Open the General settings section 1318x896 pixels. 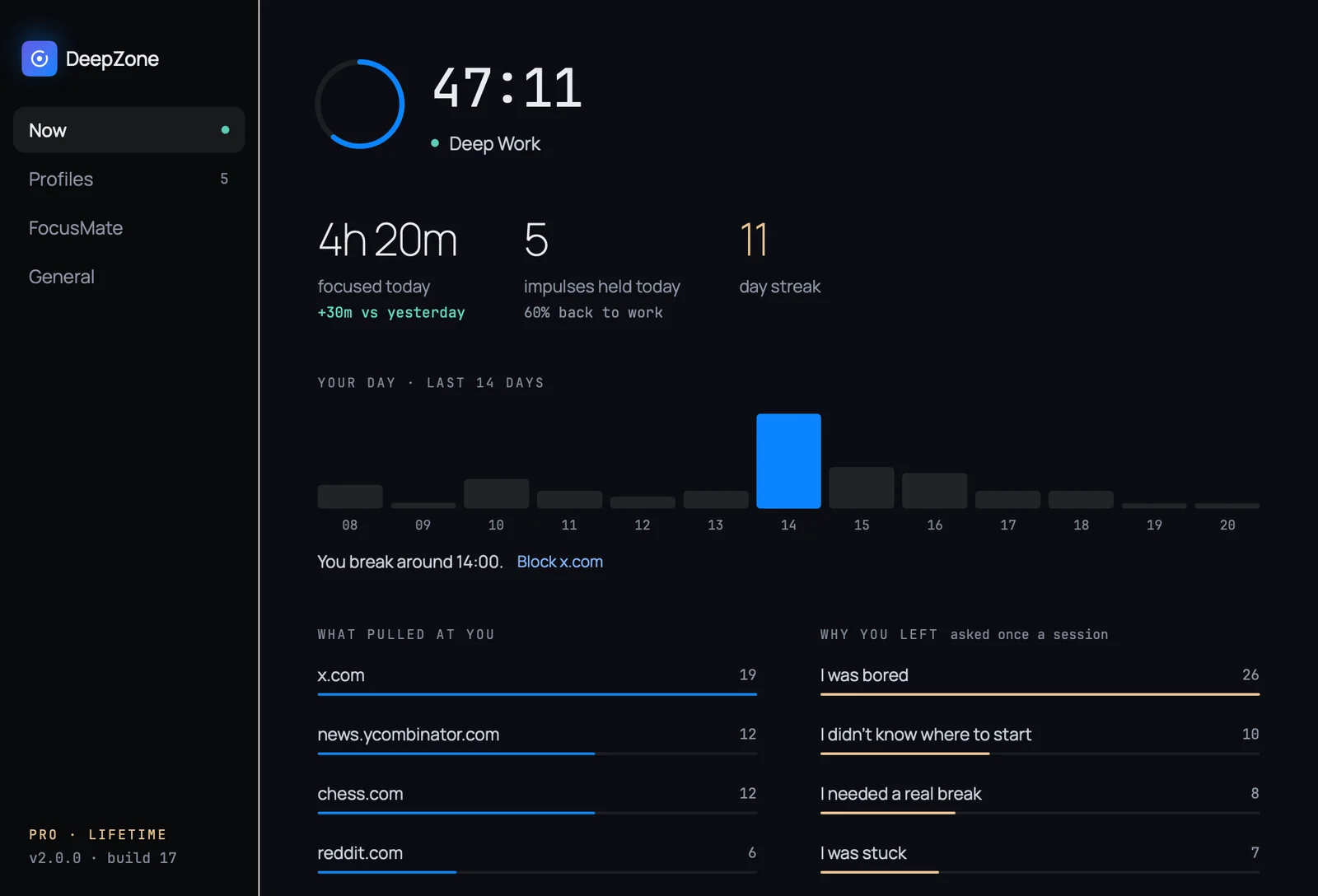click(x=129, y=277)
